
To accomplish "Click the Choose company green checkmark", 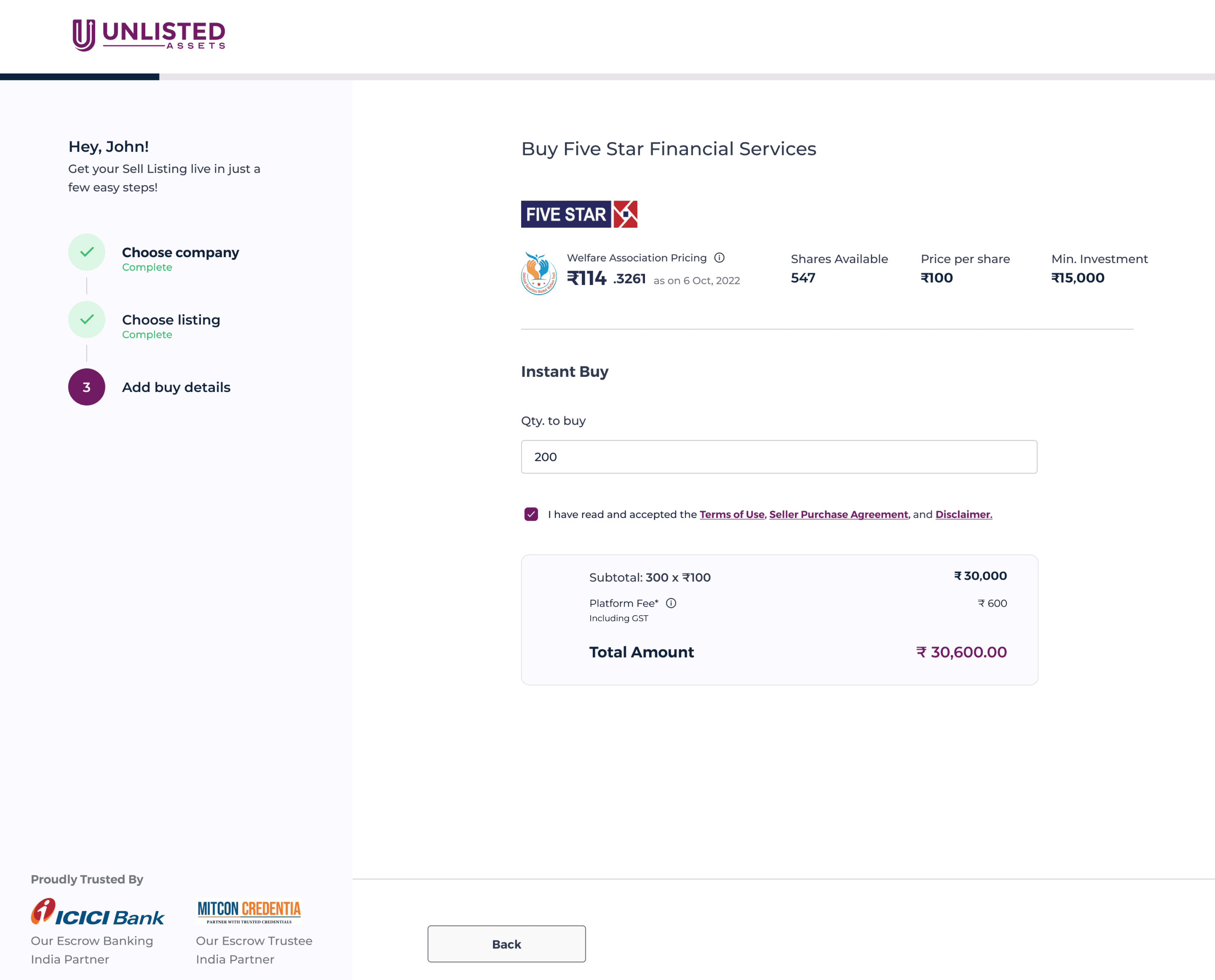I will [86, 252].
